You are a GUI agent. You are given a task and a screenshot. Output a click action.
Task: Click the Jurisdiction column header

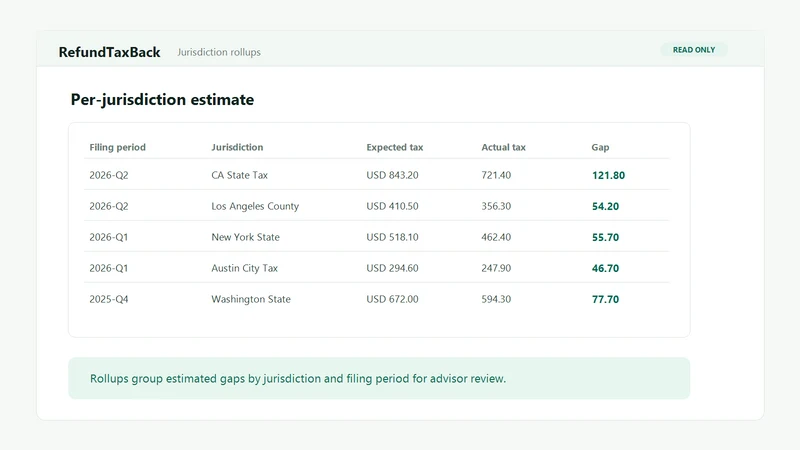coord(237,147)
